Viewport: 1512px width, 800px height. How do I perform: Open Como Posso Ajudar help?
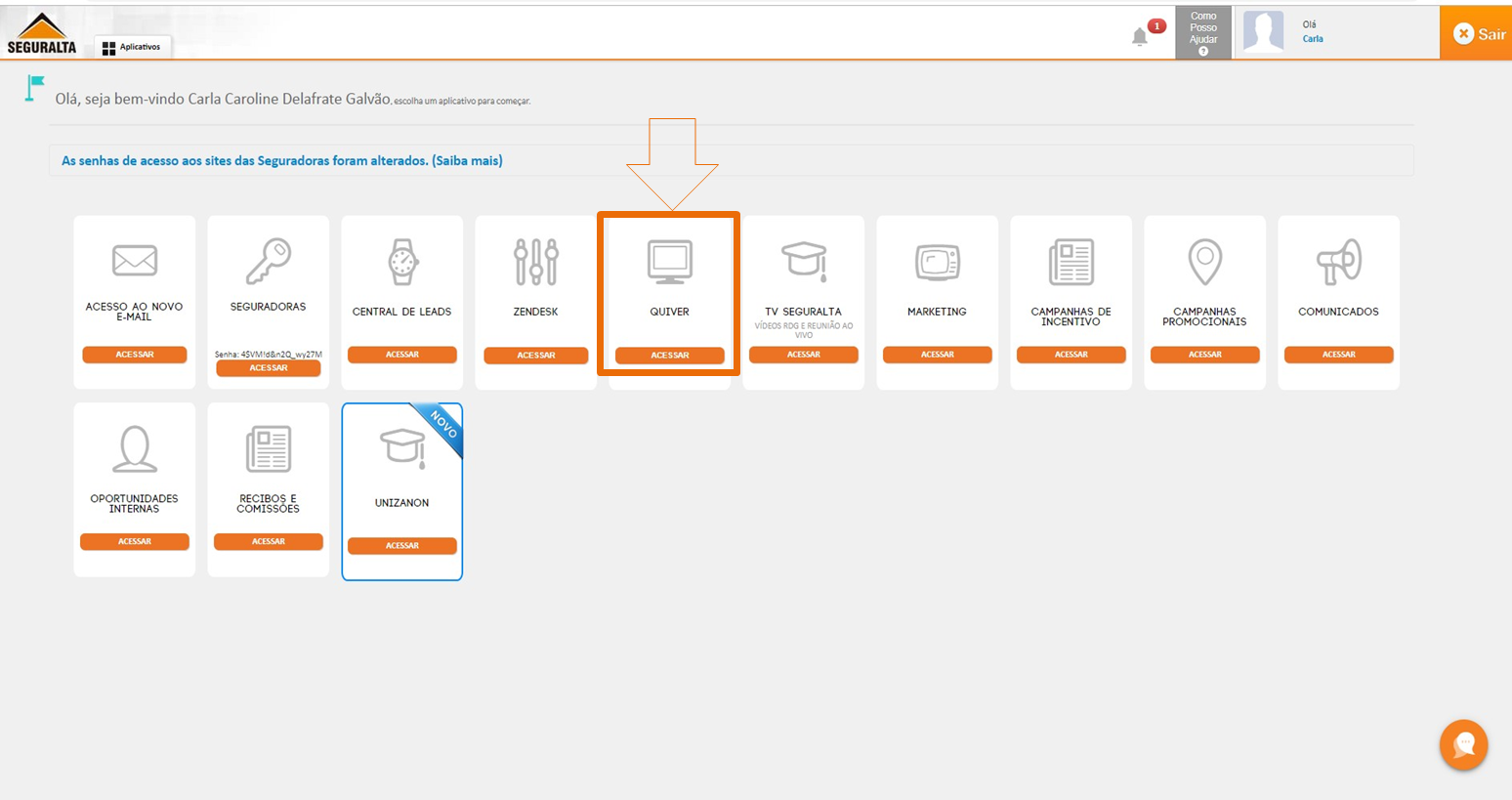click(x=1203, y=32)
